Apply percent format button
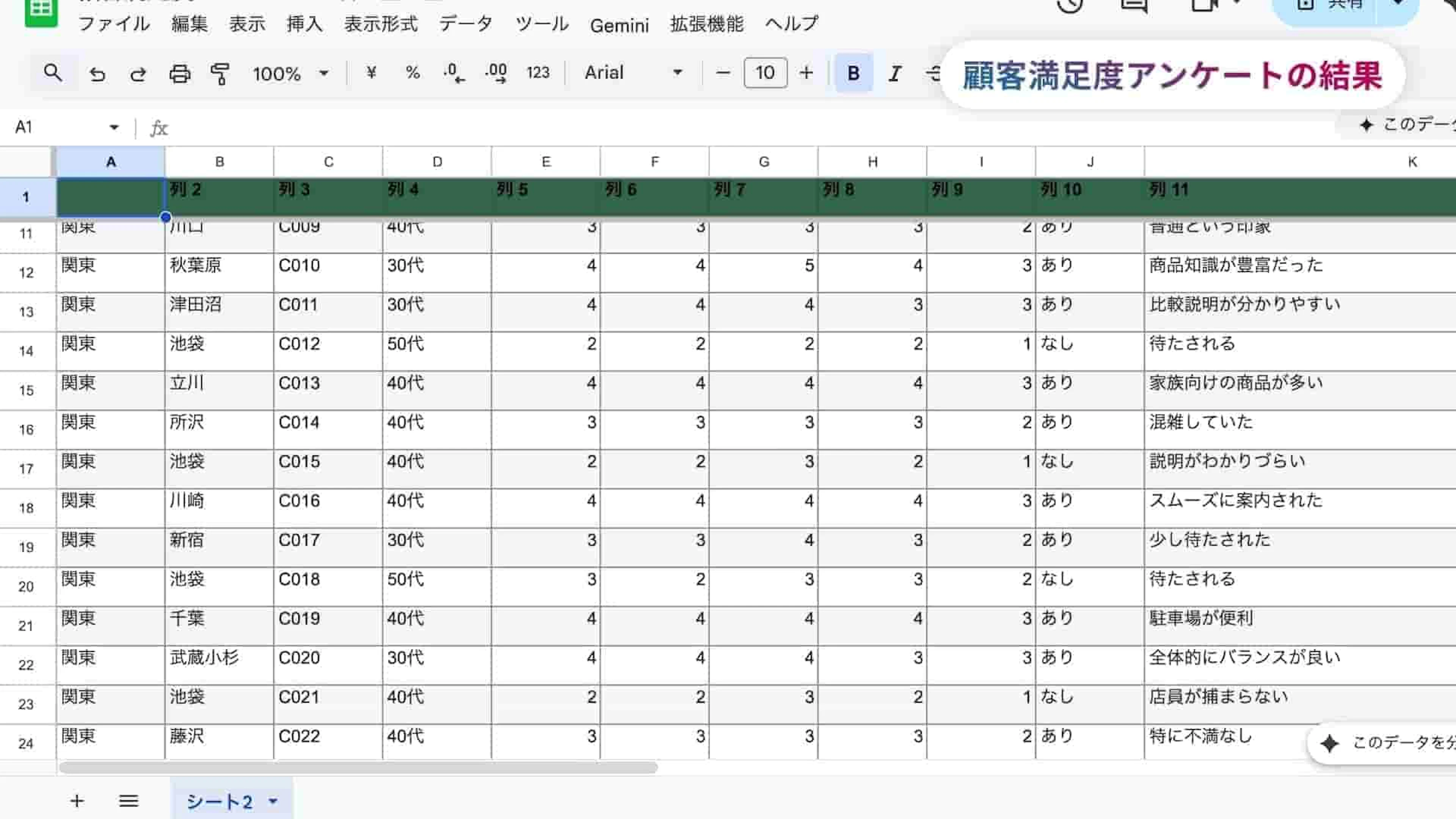The width and height of the screenshot is (1456, 819). pos(413,73)
